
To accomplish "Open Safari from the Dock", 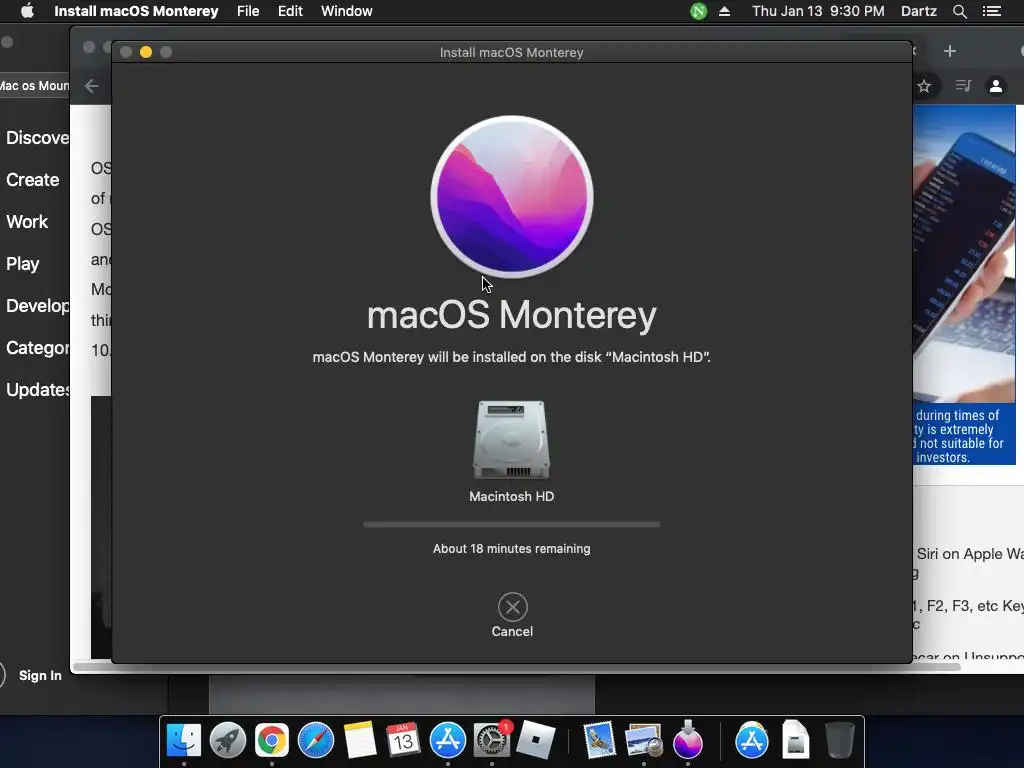I will coord(316,740).
